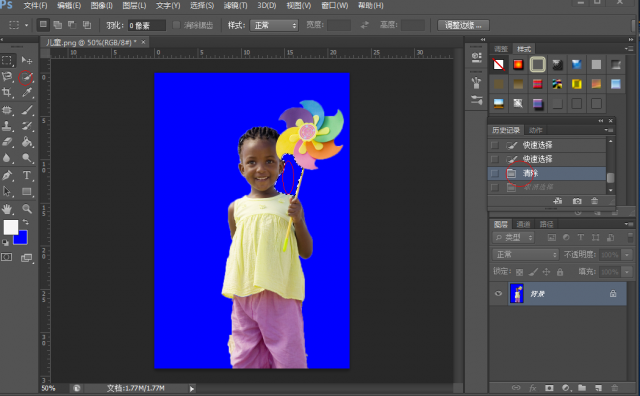Select the Pen tool

pos(7,175)
